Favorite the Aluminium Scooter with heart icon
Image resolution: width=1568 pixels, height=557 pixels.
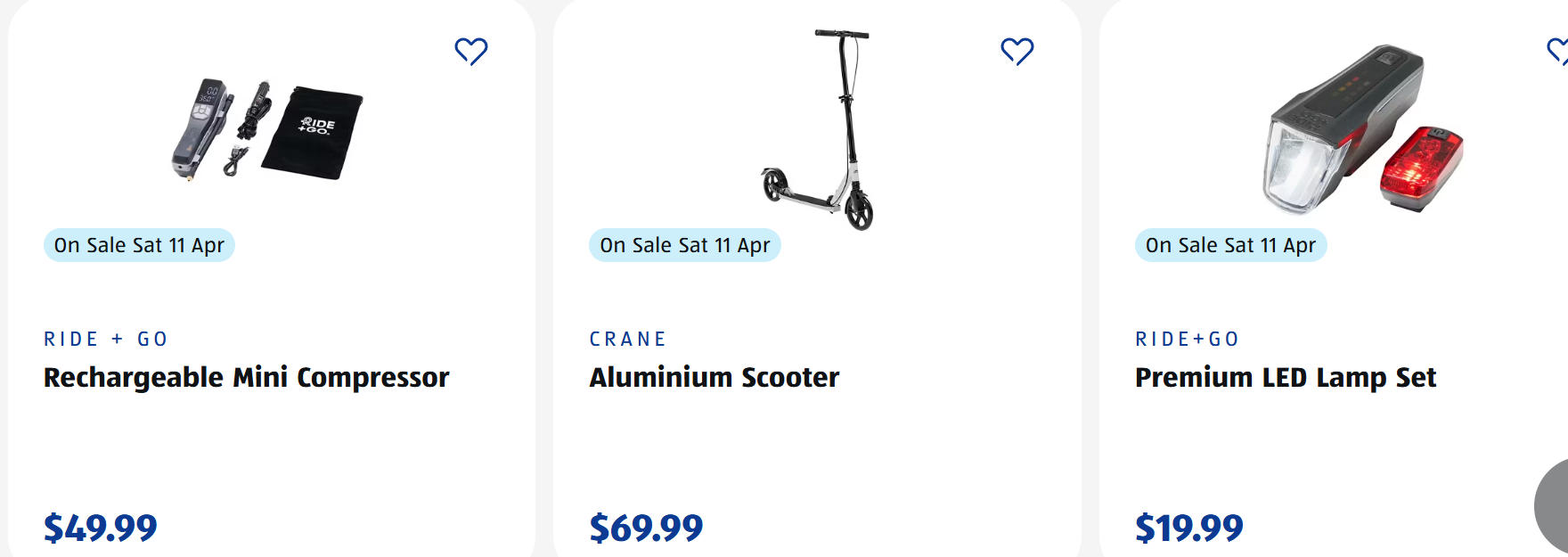coord(1017,52)
